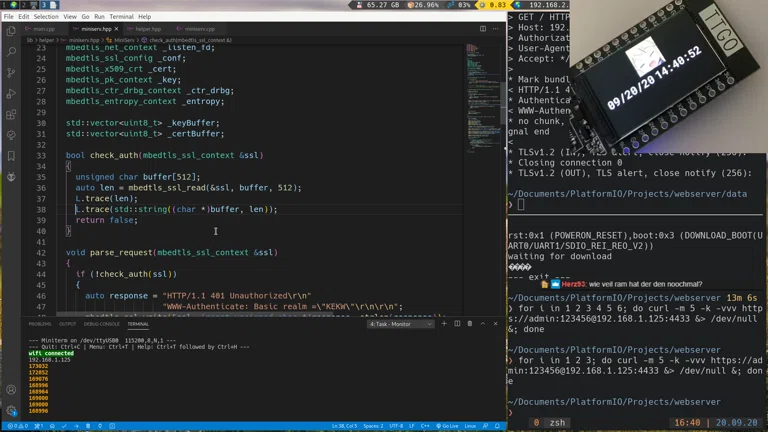Click the editor horizontal scrollbar
Viewport: 768px width, 432px height.
[194, 314]
